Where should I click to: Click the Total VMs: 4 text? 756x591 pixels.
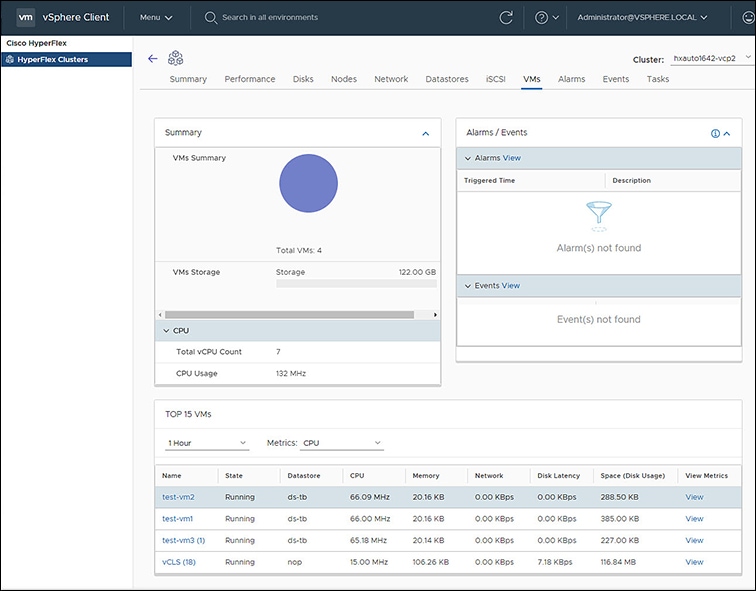(x=299, y=250)
